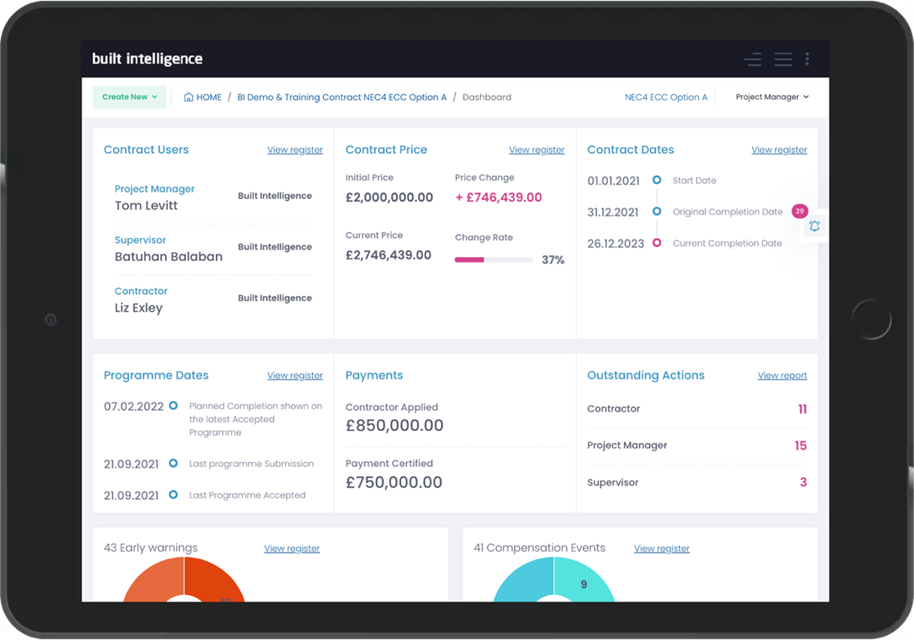Click Price Change value + £746,439.00

click(x=498, y=198)
